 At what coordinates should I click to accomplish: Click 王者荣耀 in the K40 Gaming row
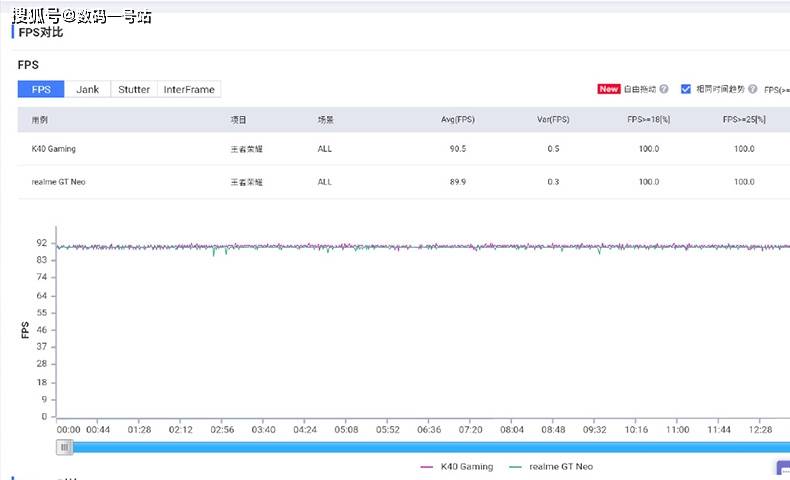coord(246,149)
